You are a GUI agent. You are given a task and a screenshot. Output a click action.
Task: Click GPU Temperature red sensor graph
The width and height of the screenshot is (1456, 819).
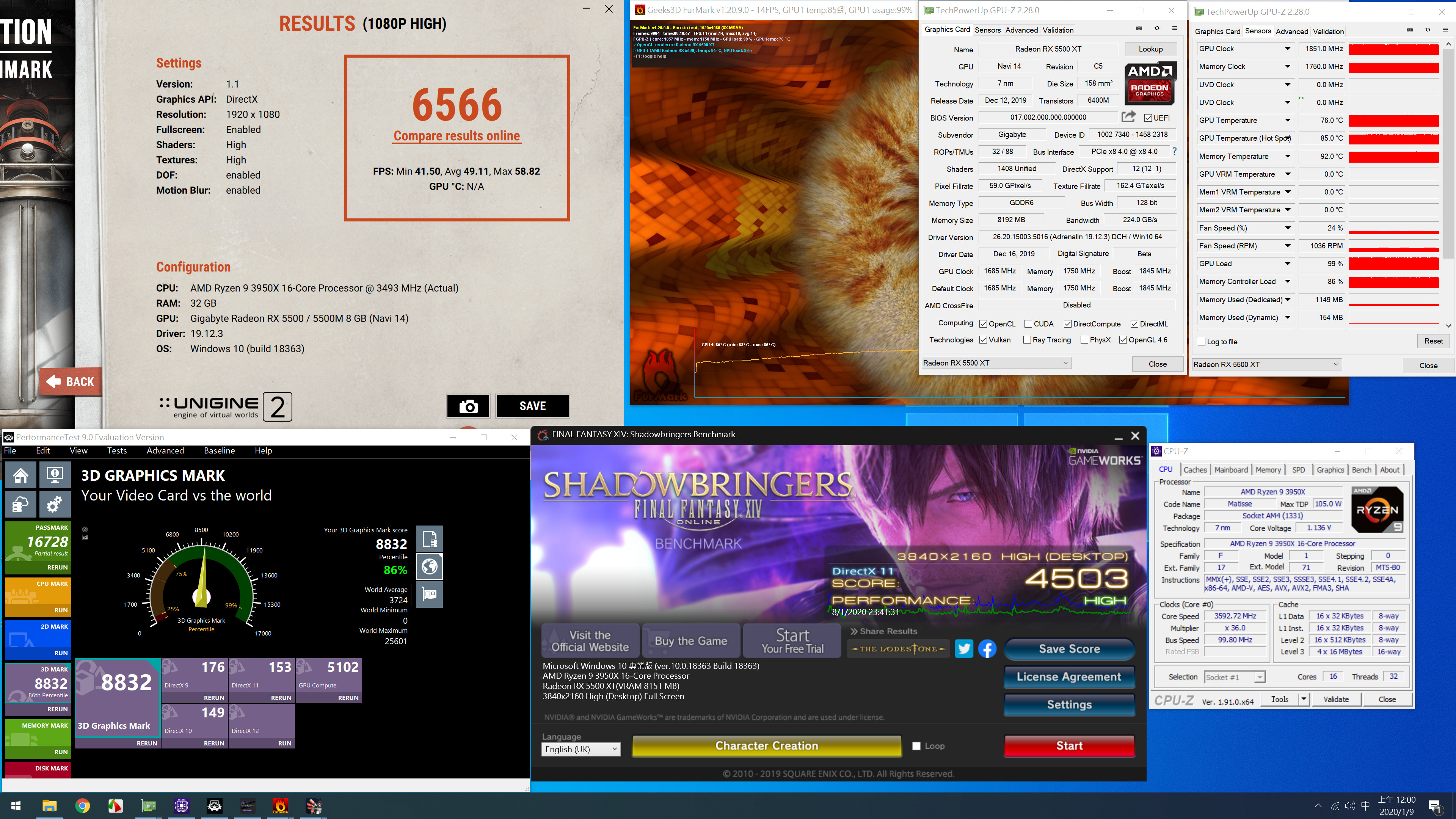pos(1394,121)
